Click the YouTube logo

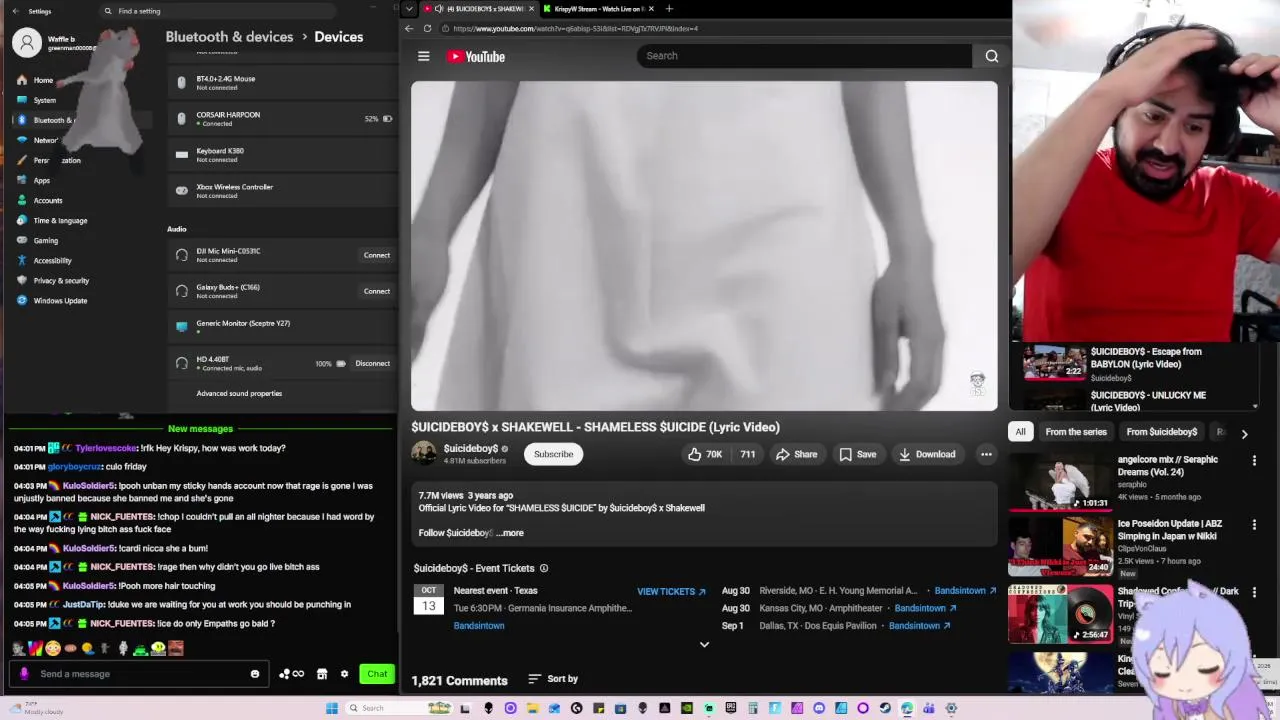pos(476,57)
